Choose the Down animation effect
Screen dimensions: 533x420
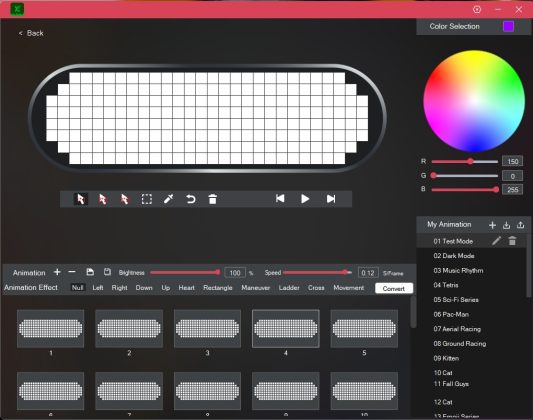click(x=144, y=287)
